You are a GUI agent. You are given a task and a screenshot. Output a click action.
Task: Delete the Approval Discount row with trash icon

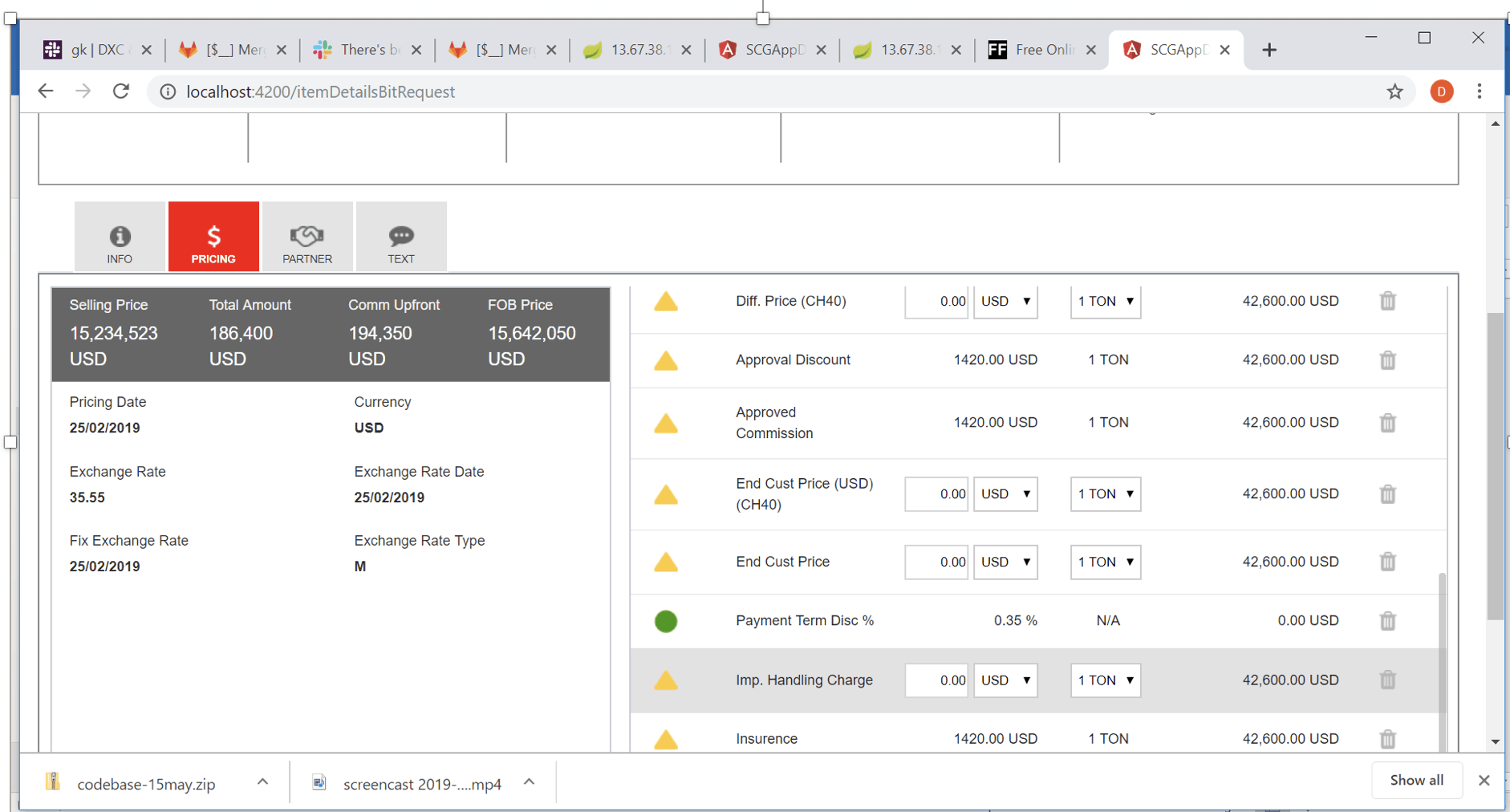coord(1387,360)
